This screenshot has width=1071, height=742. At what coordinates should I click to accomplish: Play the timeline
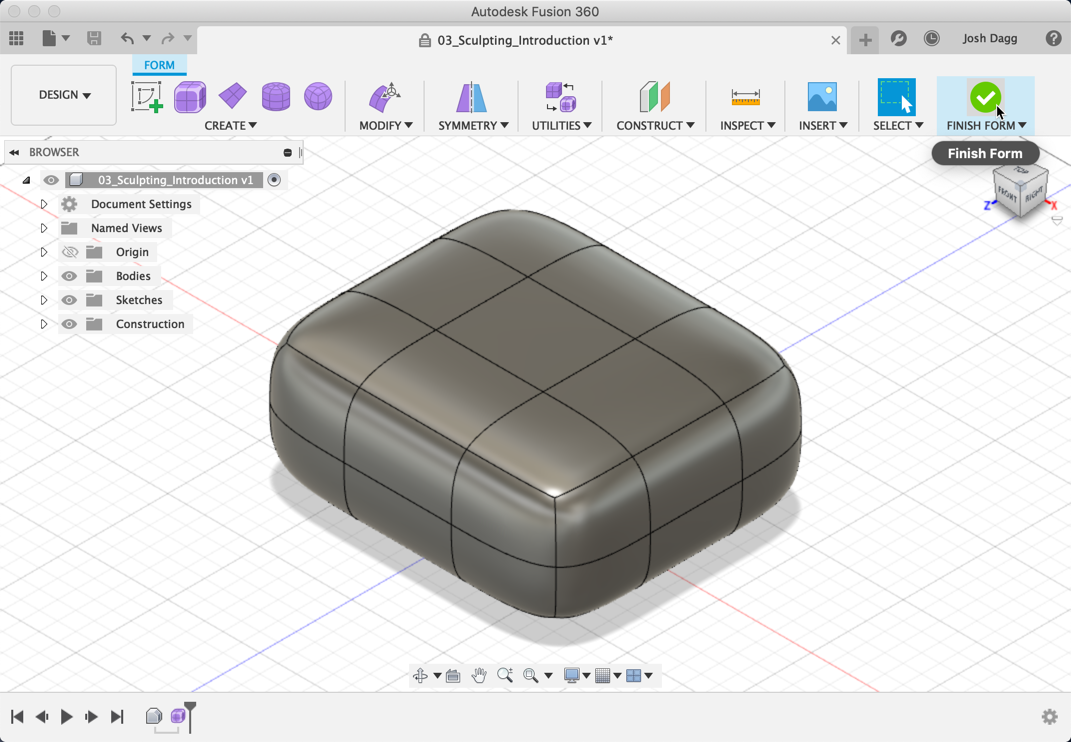click(66, 717)
